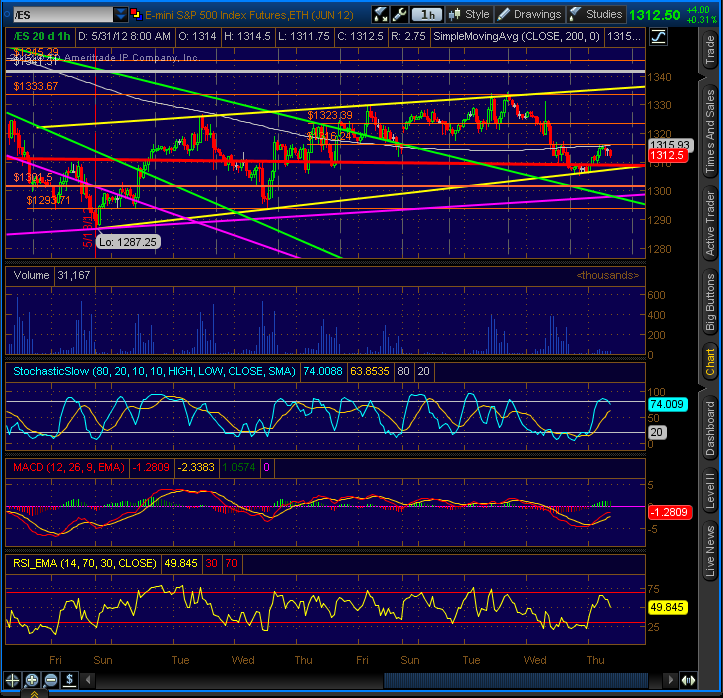Click the symbol link color-squares icon
Screen dimensions: 723x698
[x=136, y=15]
